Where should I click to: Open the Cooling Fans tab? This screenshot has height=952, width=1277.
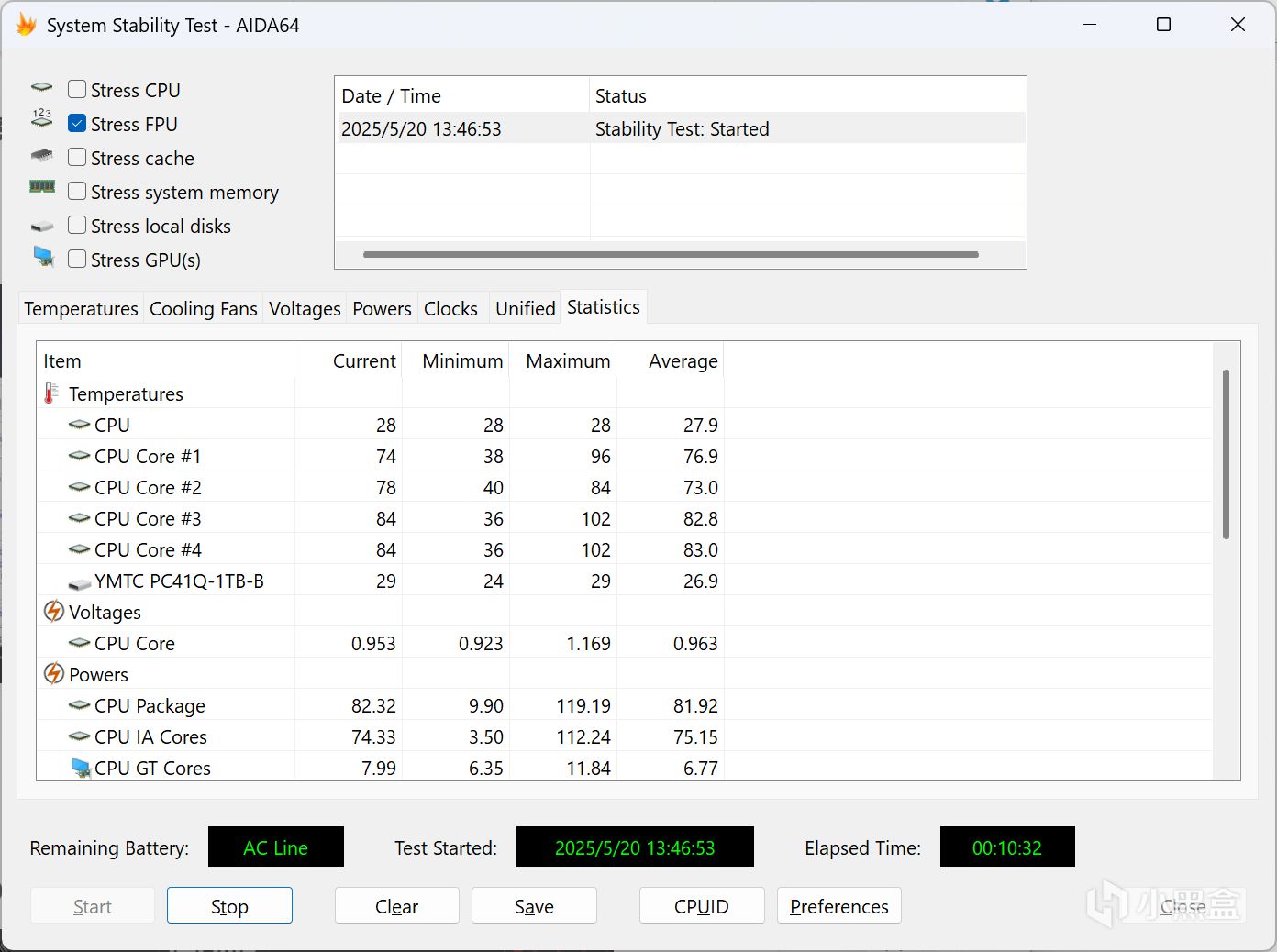tap(203, 308)
